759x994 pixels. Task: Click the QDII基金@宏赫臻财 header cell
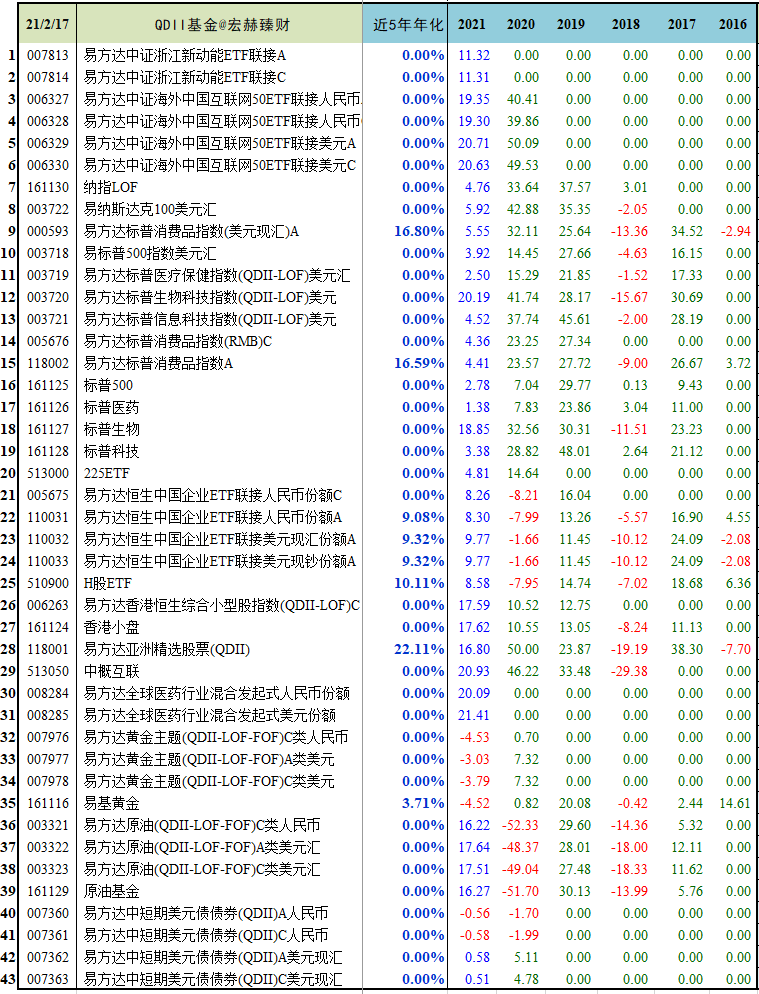[x=219, y=25]
